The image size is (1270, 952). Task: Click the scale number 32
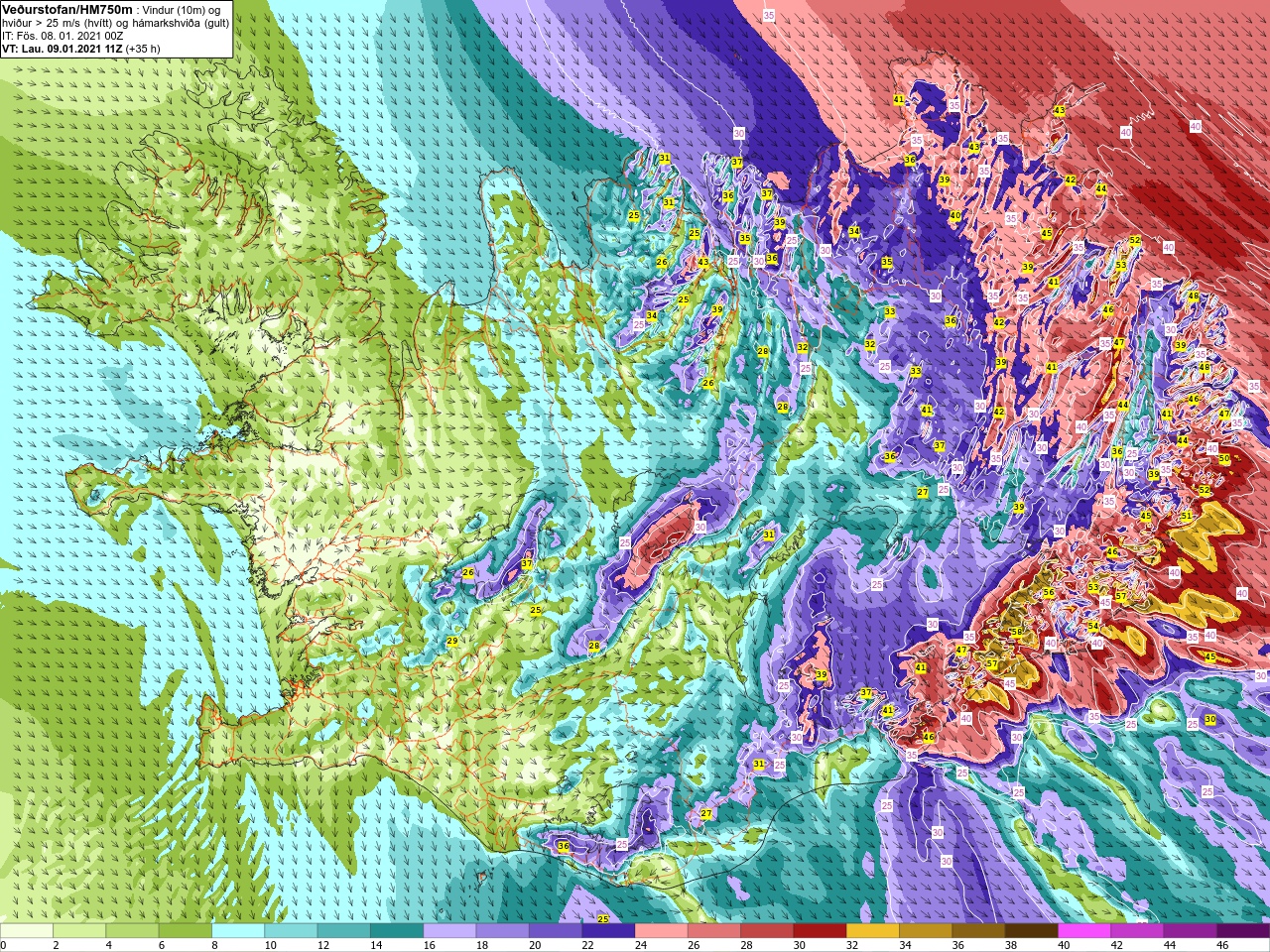(851, 945)
